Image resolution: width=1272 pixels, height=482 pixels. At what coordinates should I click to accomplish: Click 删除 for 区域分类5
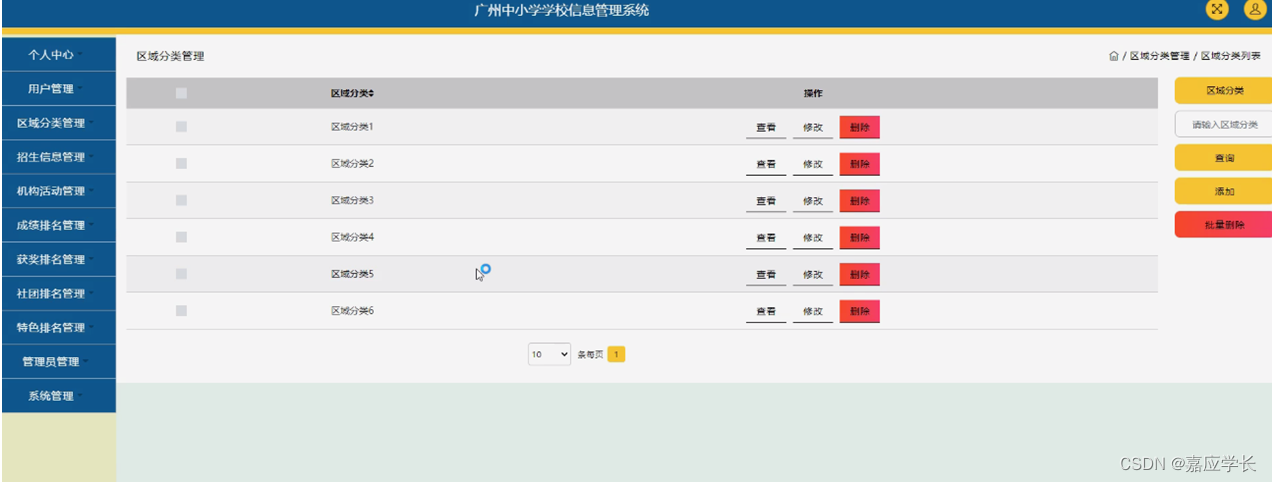pyautogui.click(x=859, y=275)
